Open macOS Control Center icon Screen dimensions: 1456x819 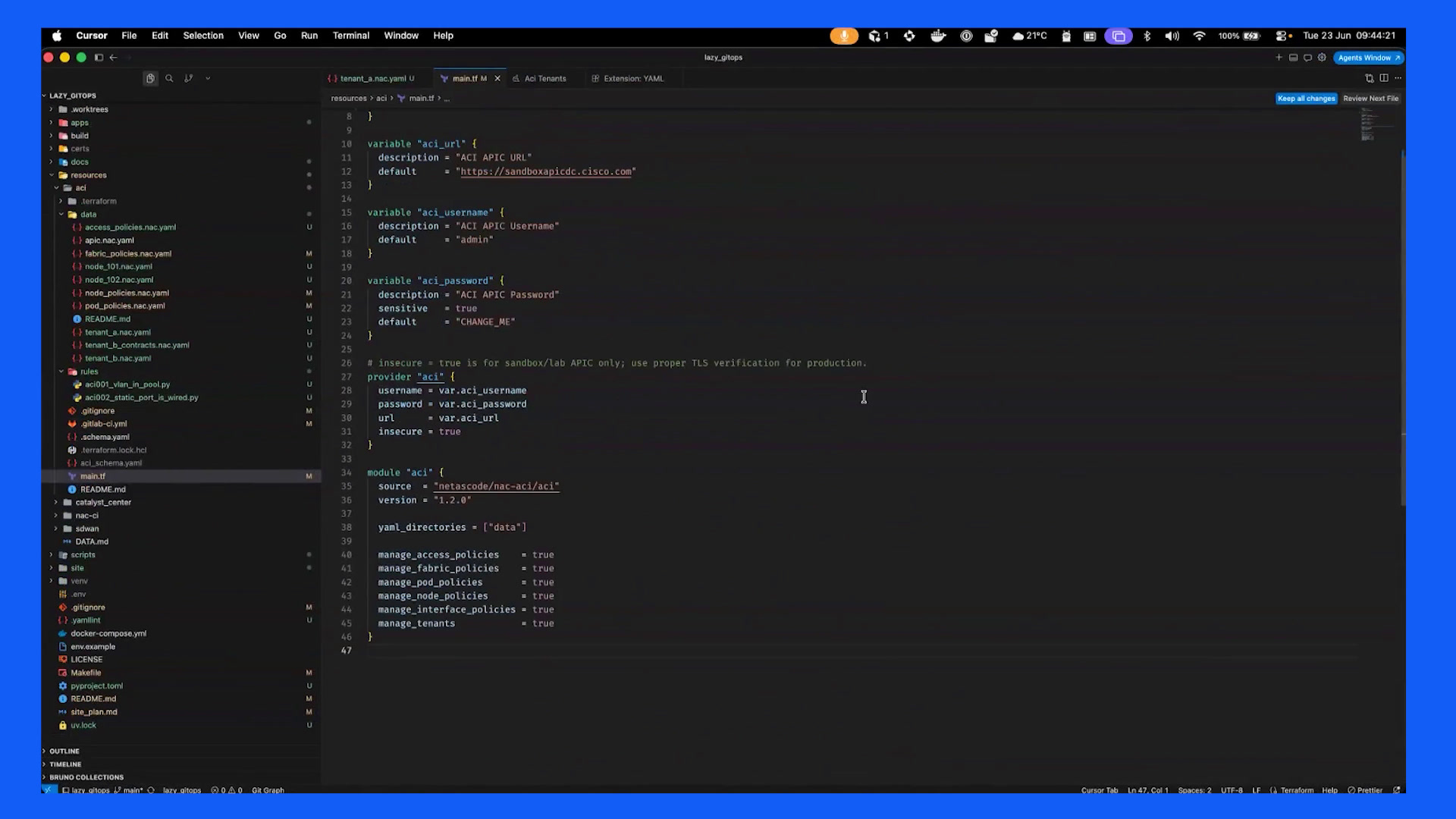pyautogui.click(x=1282, y=36)
